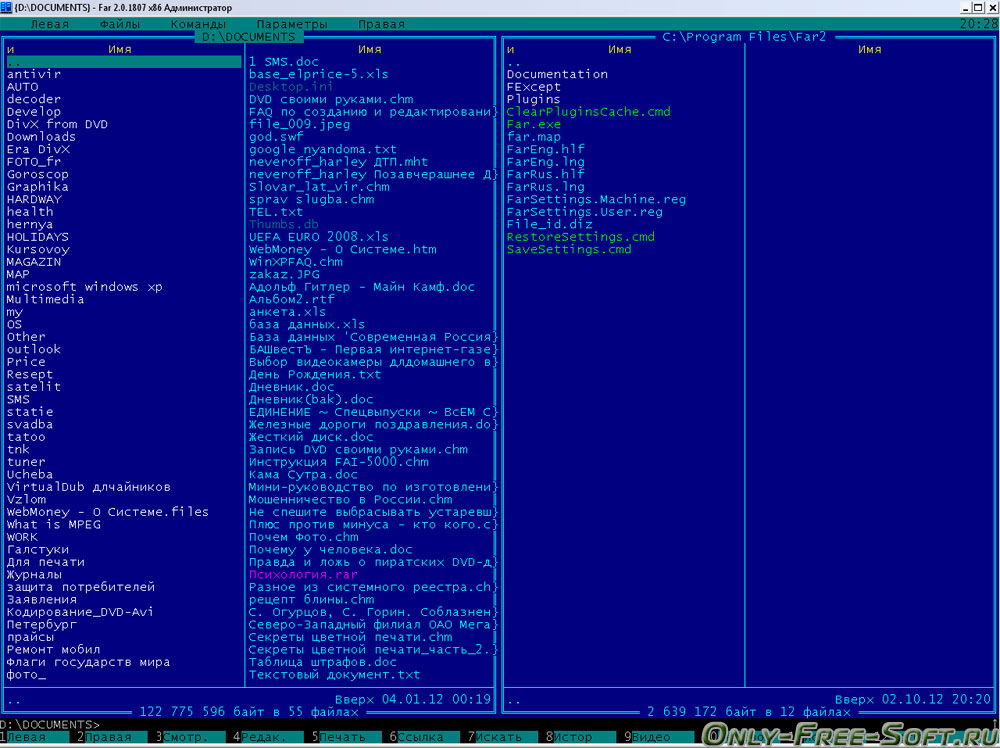Image resolution: width=1000 pixels, height=748 pixels.
Task: Select ClearPluginsCache.cmd in right panel
Action: point(589,112)
